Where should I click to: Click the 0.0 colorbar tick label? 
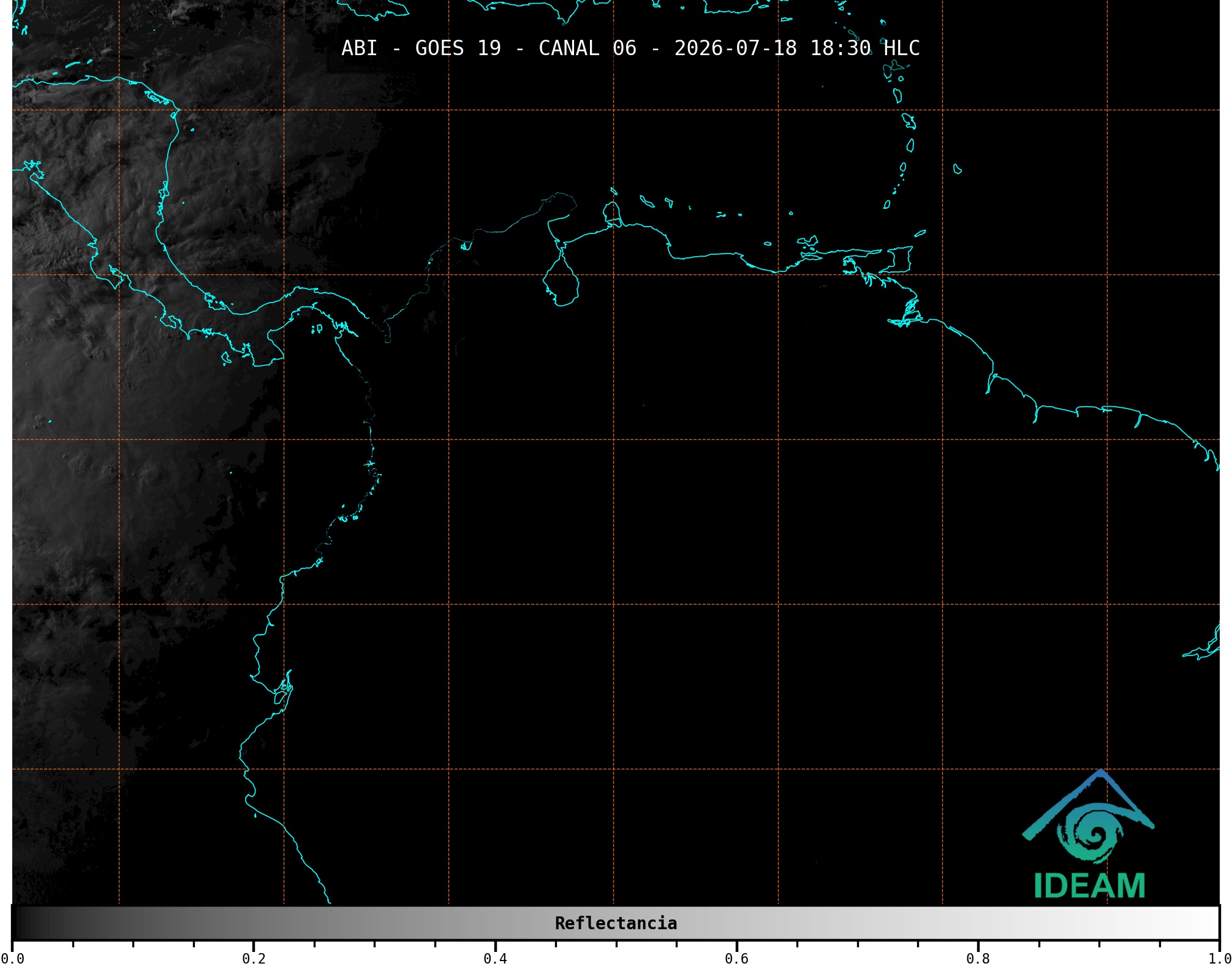(12, 959)
